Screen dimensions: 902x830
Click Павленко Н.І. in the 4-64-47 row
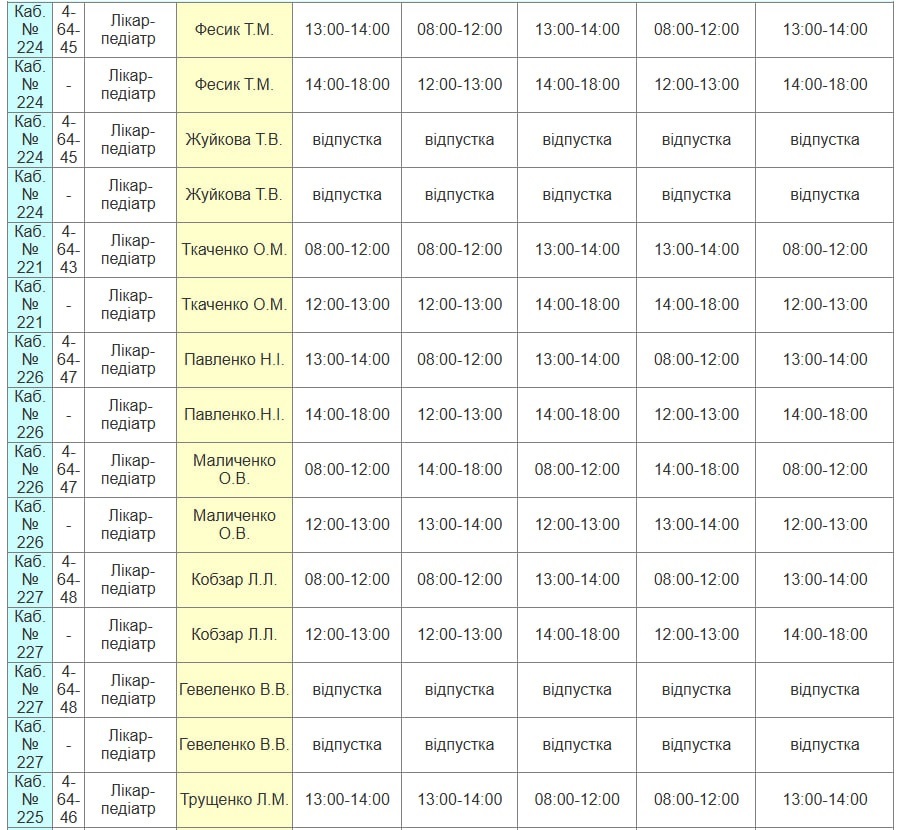pos(234,359)
